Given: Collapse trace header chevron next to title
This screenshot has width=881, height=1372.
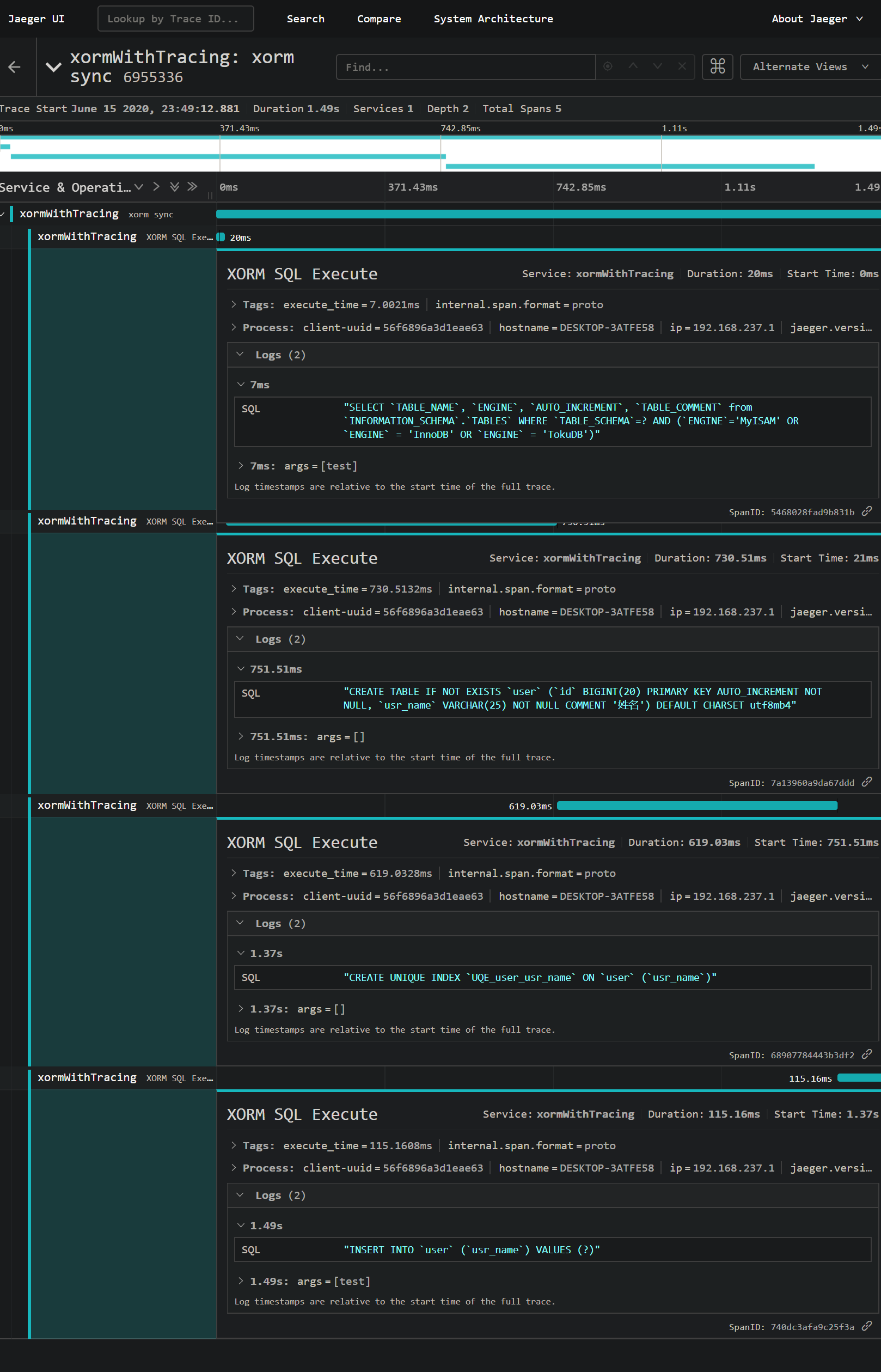Looking at the screenshot, I should click(53, 67).
